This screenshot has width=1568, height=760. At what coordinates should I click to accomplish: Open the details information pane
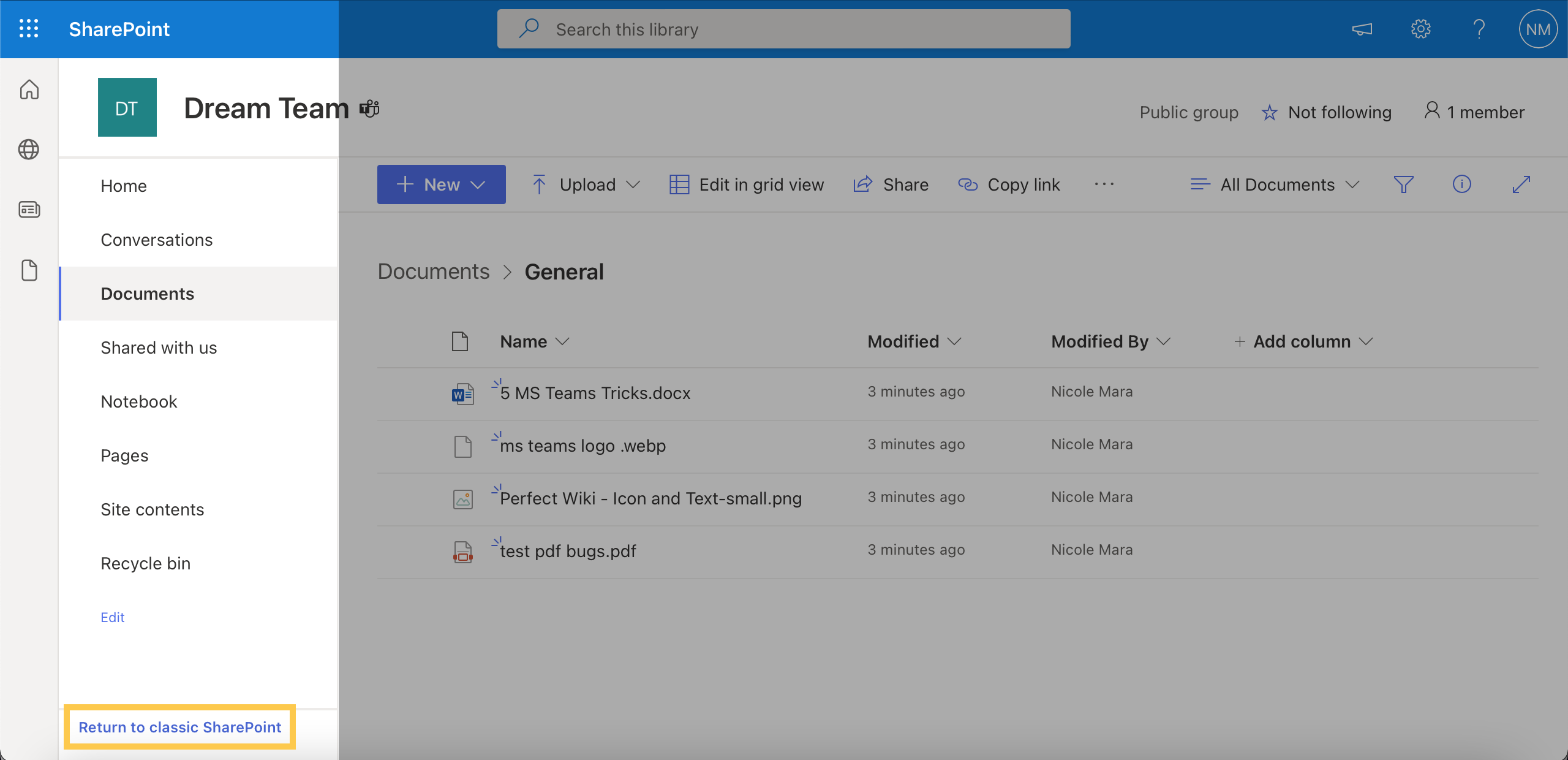point(1462,184)
